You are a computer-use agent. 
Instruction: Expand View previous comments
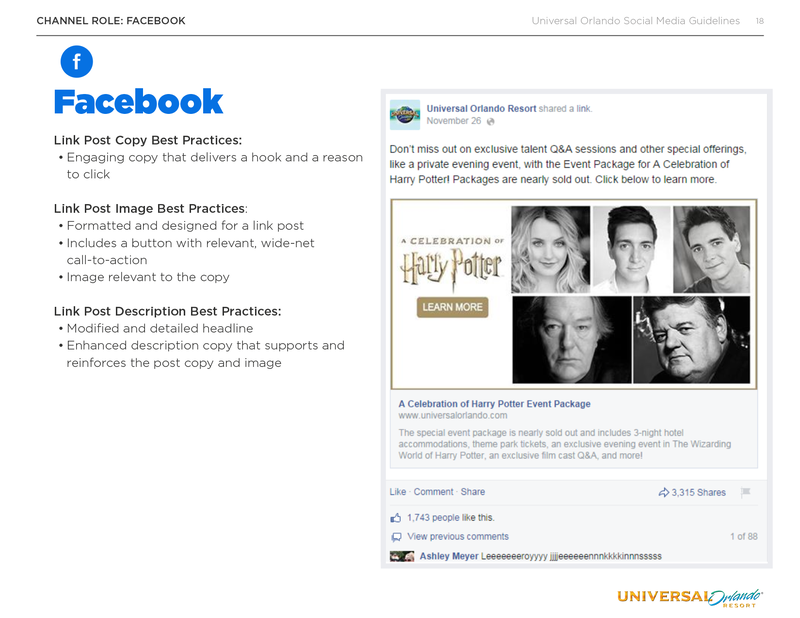coord(458,537)
